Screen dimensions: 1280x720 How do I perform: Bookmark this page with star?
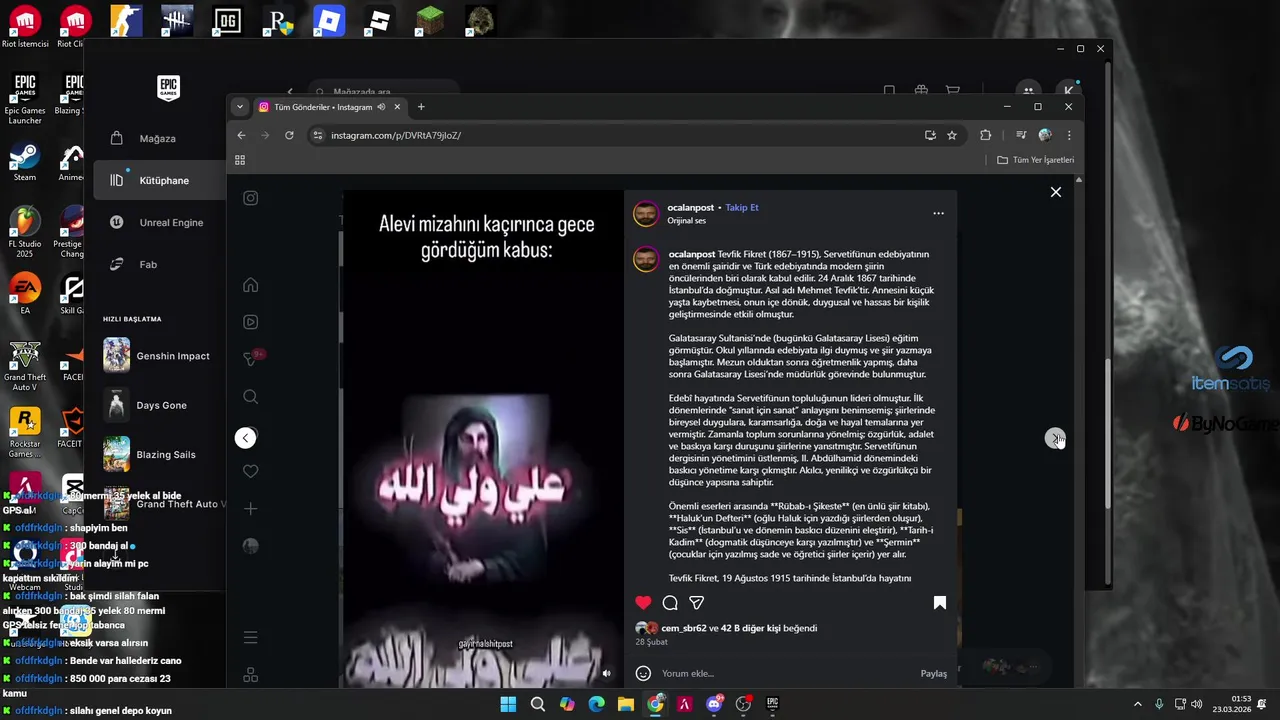[x=952, y=135]
